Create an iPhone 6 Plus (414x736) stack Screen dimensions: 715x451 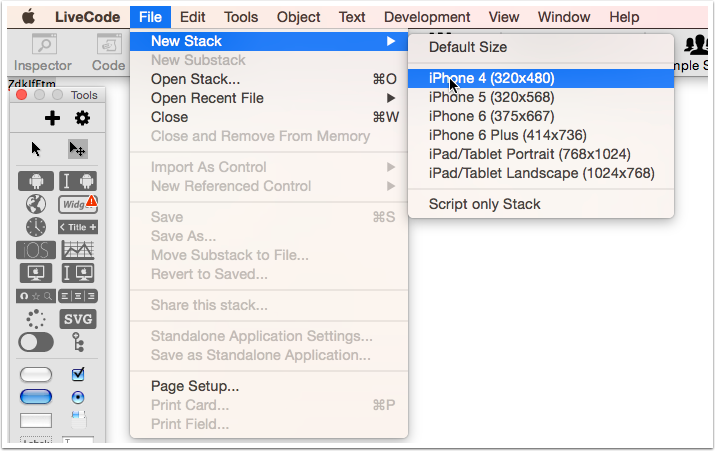coord(541,135)
